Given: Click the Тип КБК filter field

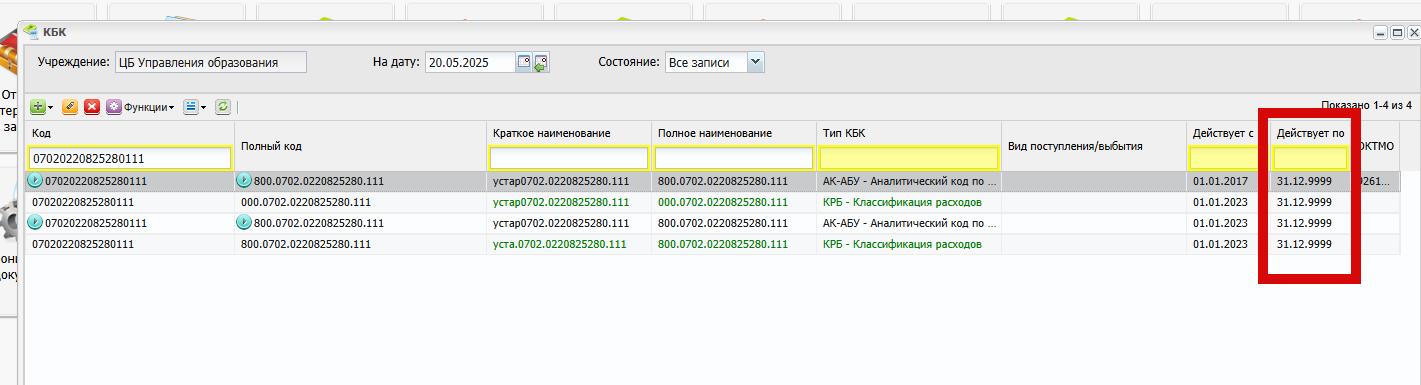Looking at the screenshot, I should 908,158.
